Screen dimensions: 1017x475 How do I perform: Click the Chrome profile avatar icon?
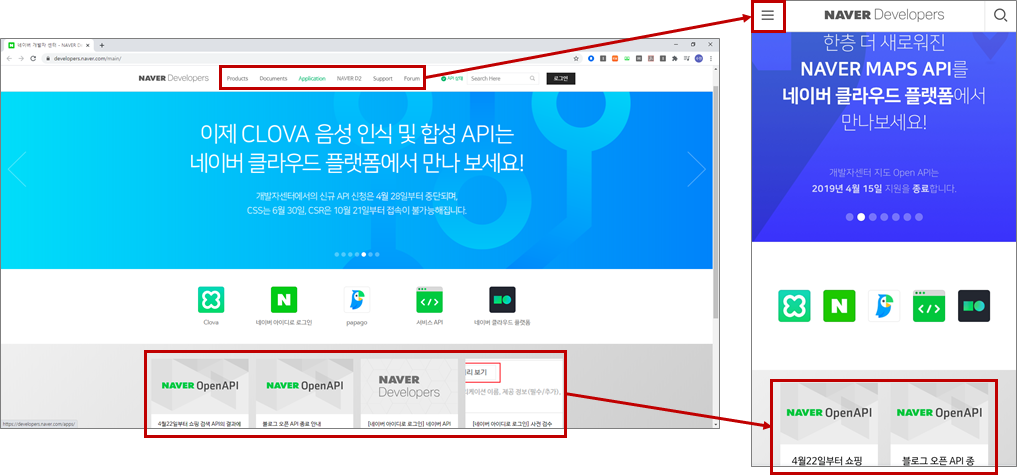[699, 58]
